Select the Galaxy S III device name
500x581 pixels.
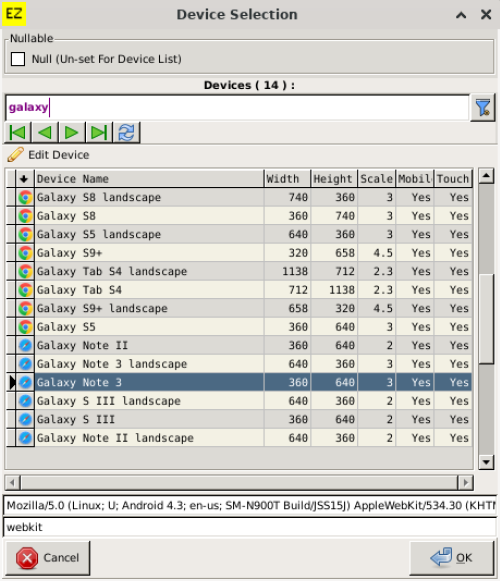click(76, 419)
